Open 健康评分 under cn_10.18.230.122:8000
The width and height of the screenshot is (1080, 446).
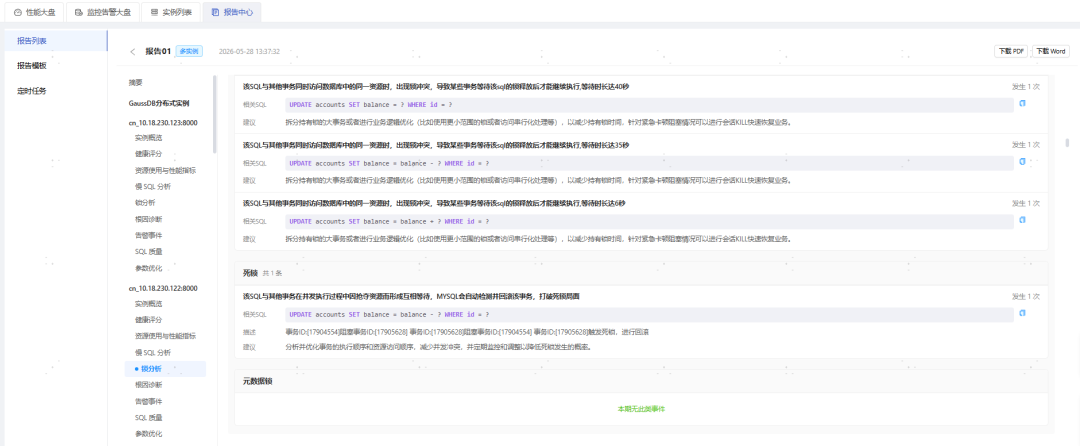tap(148, 320)
